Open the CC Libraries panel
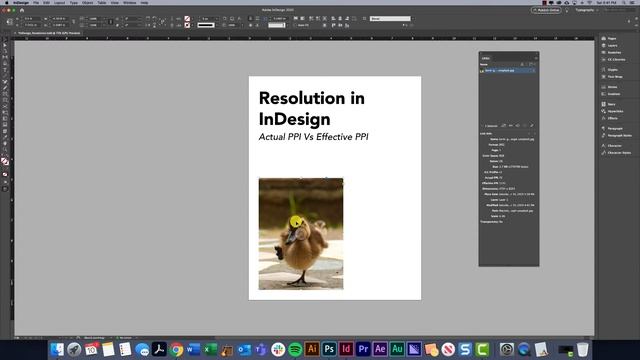 pos(616,59)
